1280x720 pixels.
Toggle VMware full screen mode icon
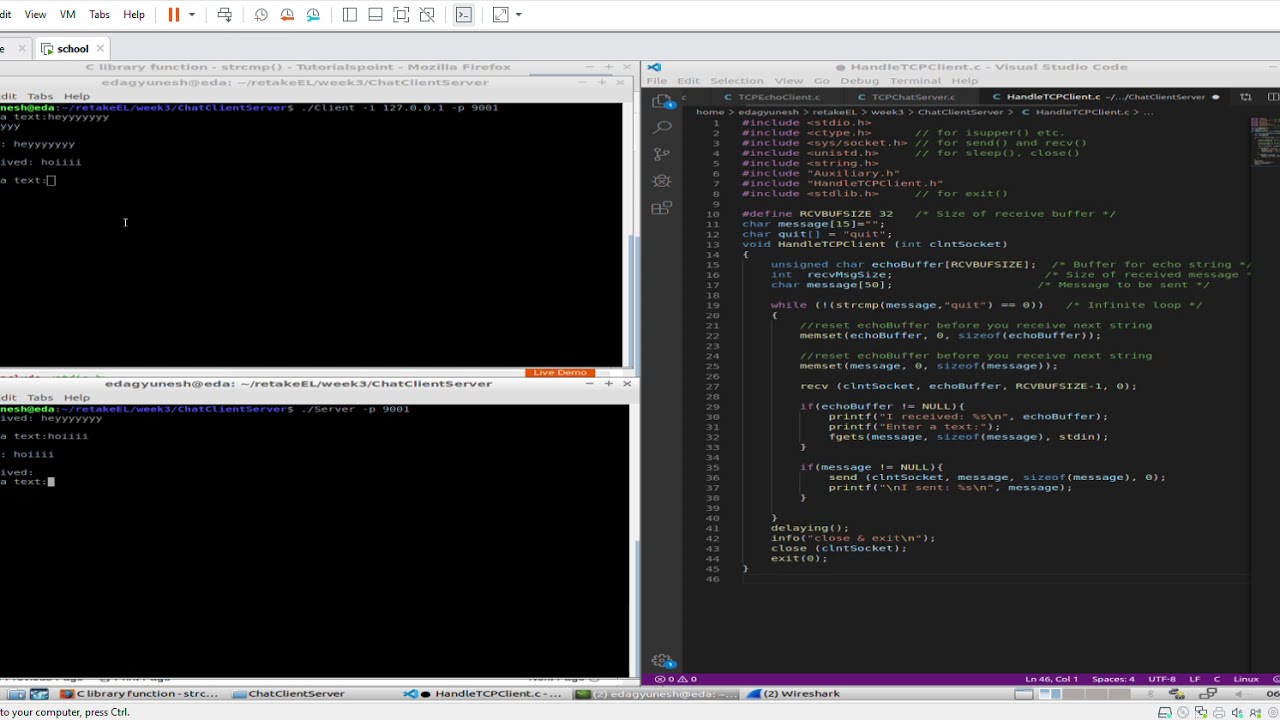[x=401, y=15]
